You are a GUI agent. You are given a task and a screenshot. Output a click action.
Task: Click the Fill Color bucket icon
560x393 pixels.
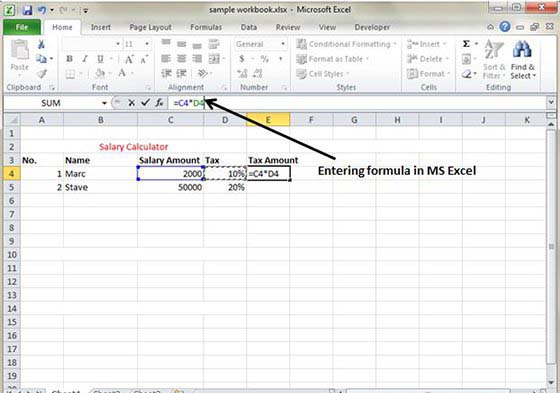(x=100, y=73)
